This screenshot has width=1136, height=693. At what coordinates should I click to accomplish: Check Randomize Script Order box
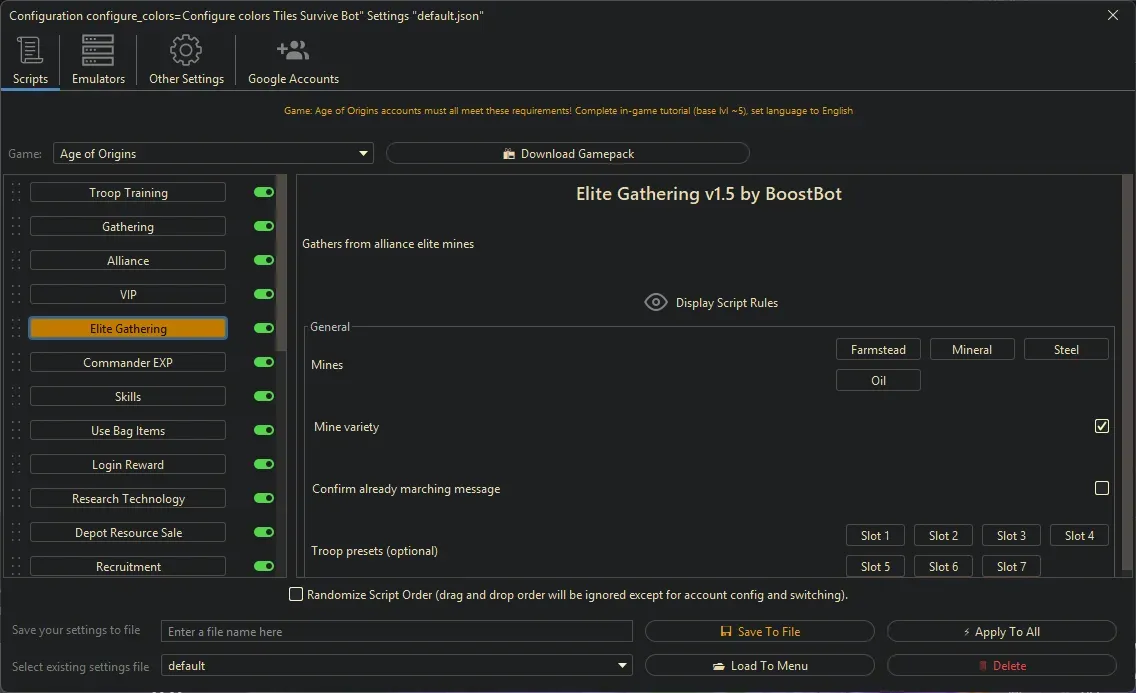click(x=296, y=594)
